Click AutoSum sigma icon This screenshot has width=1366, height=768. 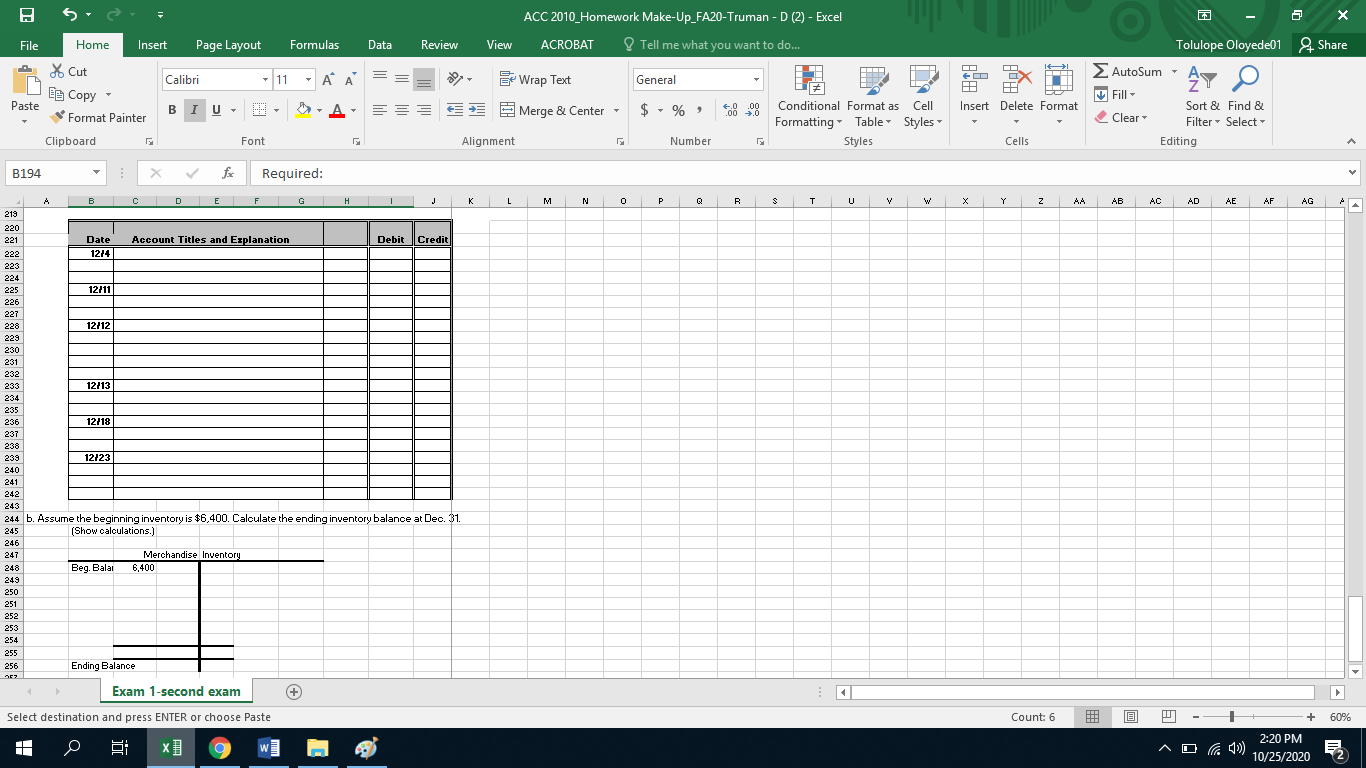1101,72
